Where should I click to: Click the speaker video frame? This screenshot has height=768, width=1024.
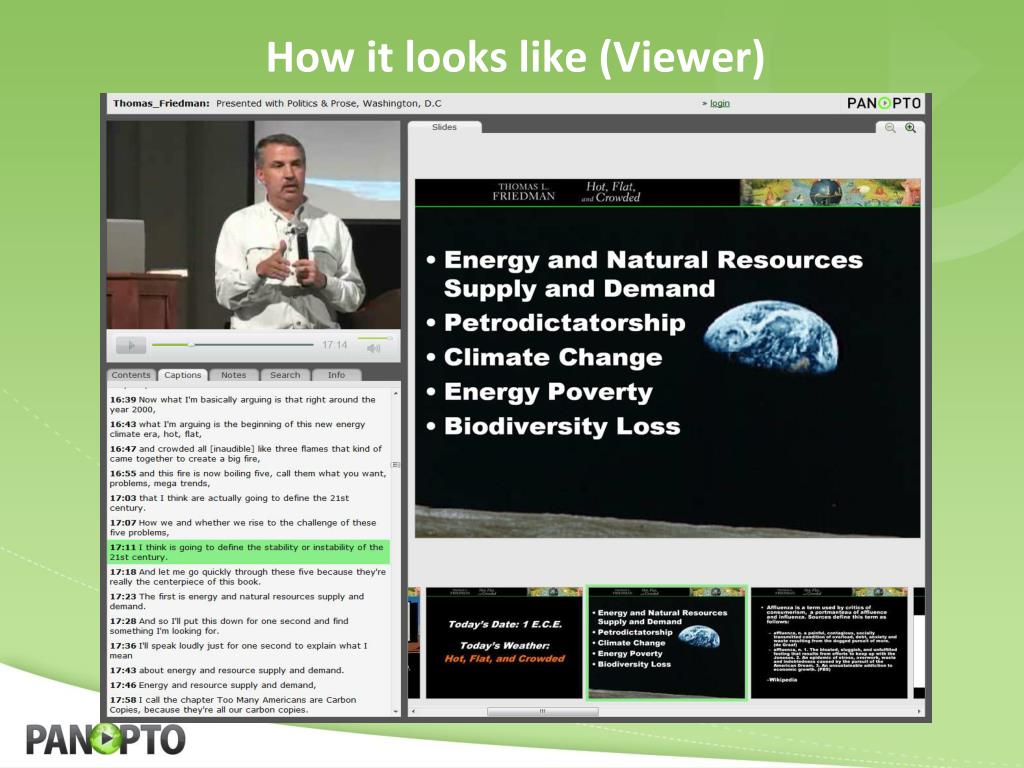[253, 225]
